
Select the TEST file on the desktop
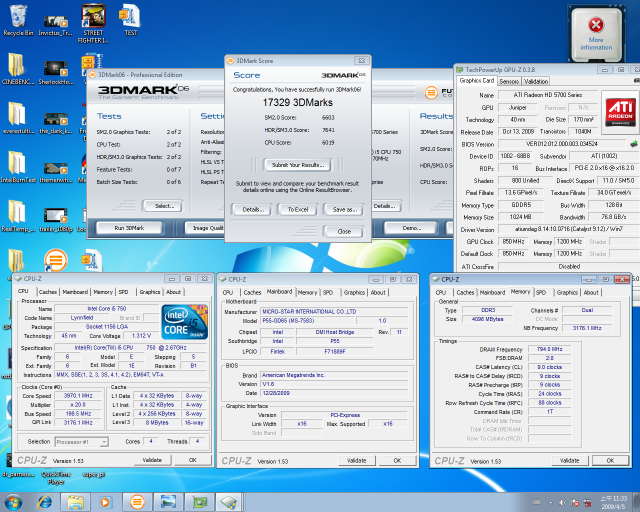tap(131, 20)
